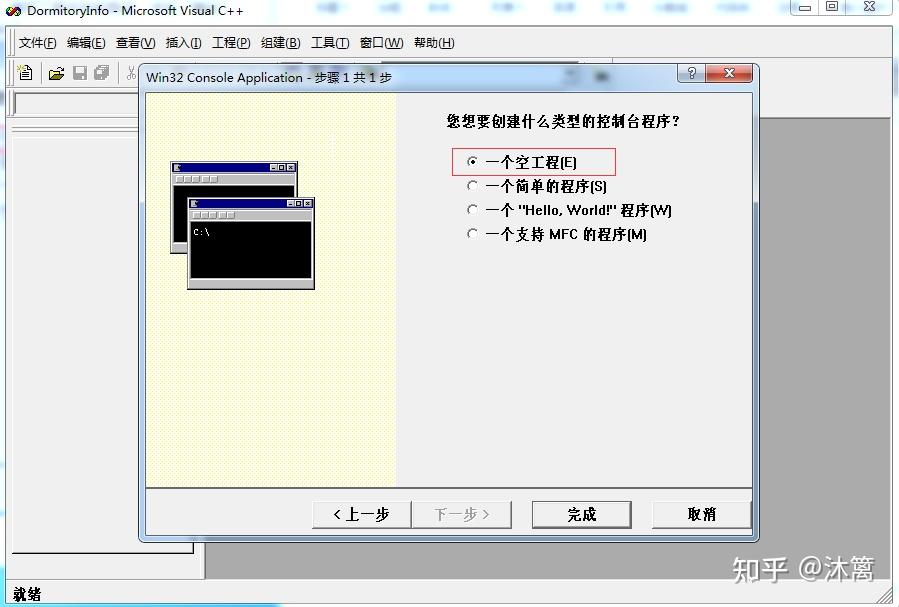
Task: Click the Open file toolbar icon
Action: 56,72
